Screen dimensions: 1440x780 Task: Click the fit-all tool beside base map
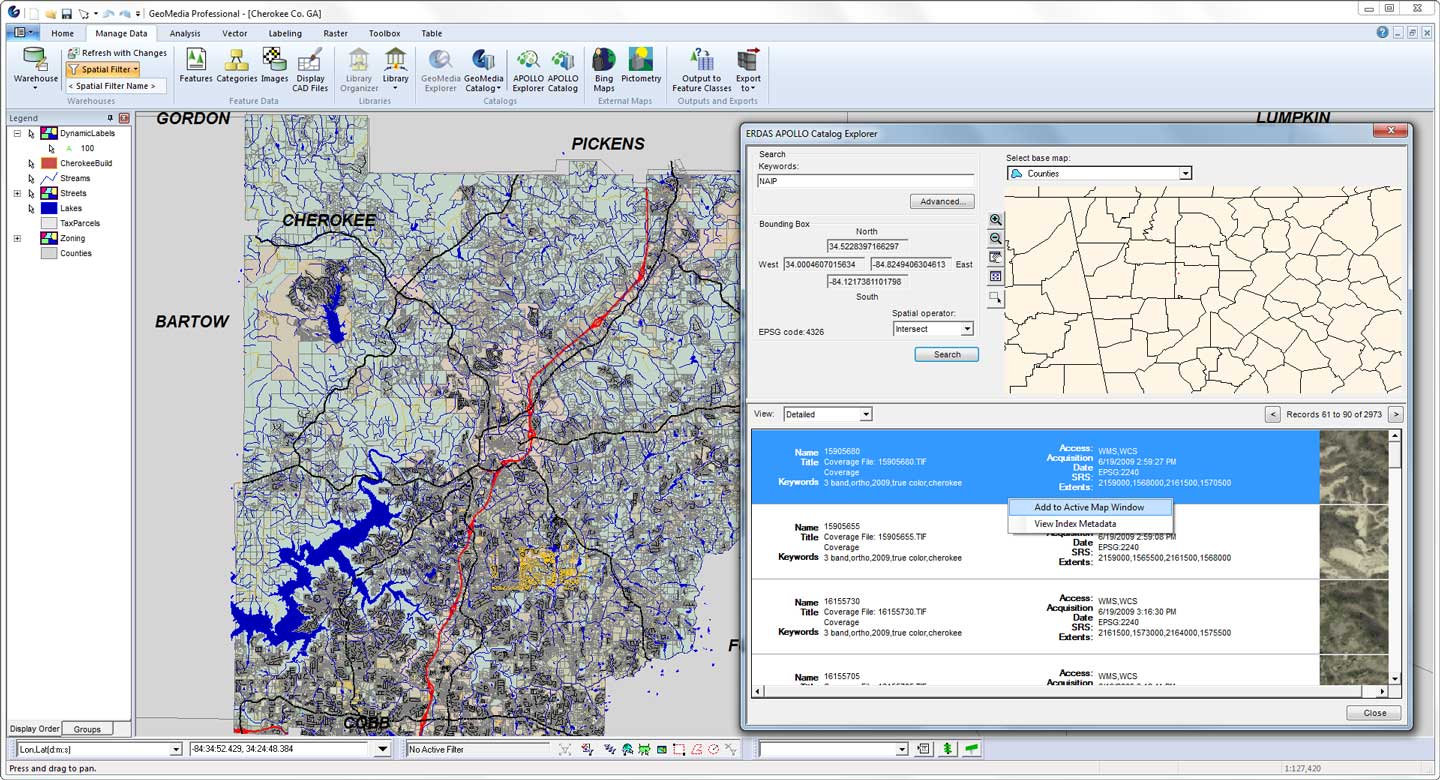click(995, 277)
